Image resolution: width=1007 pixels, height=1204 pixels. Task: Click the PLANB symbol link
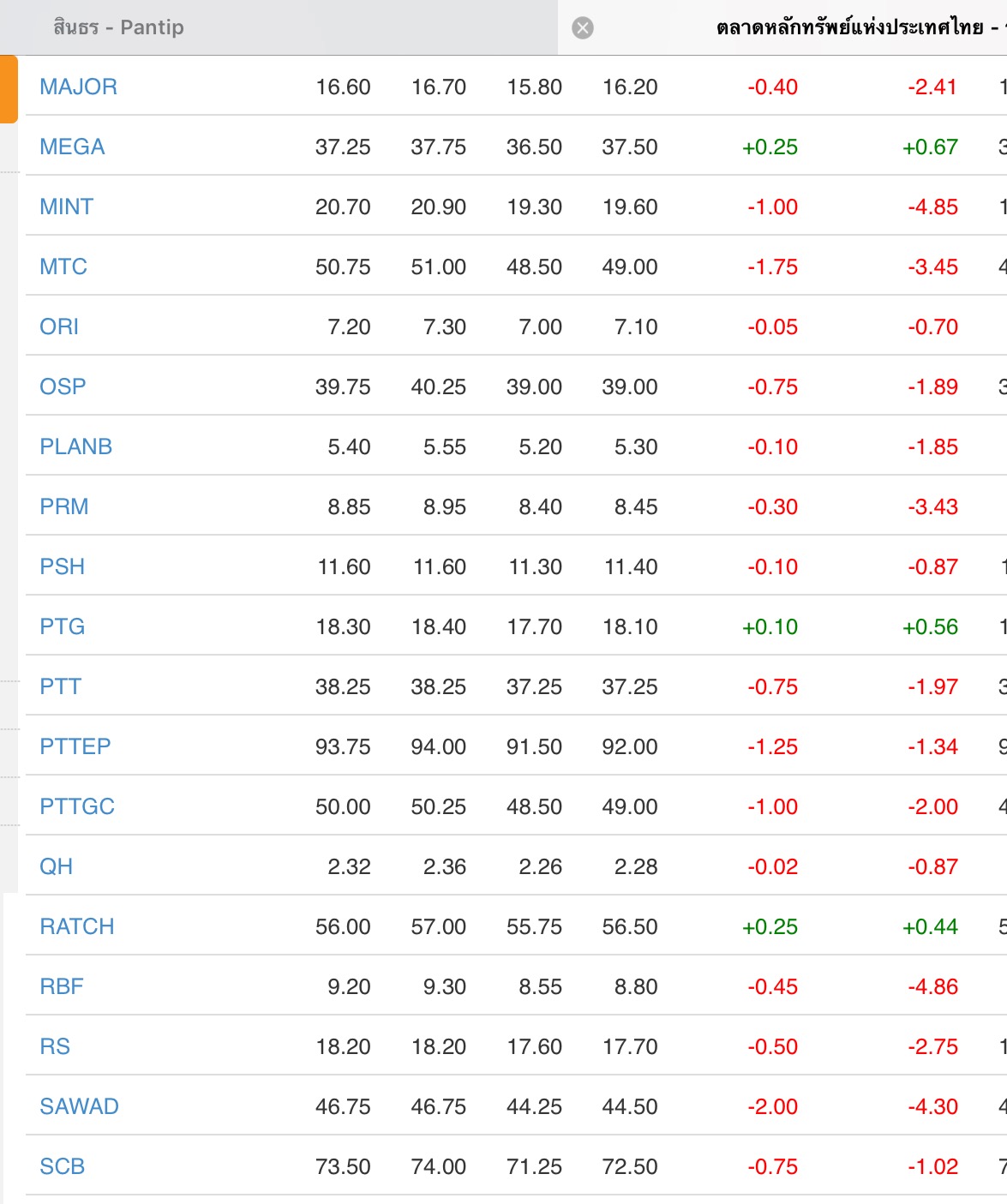tap(75, 446)
